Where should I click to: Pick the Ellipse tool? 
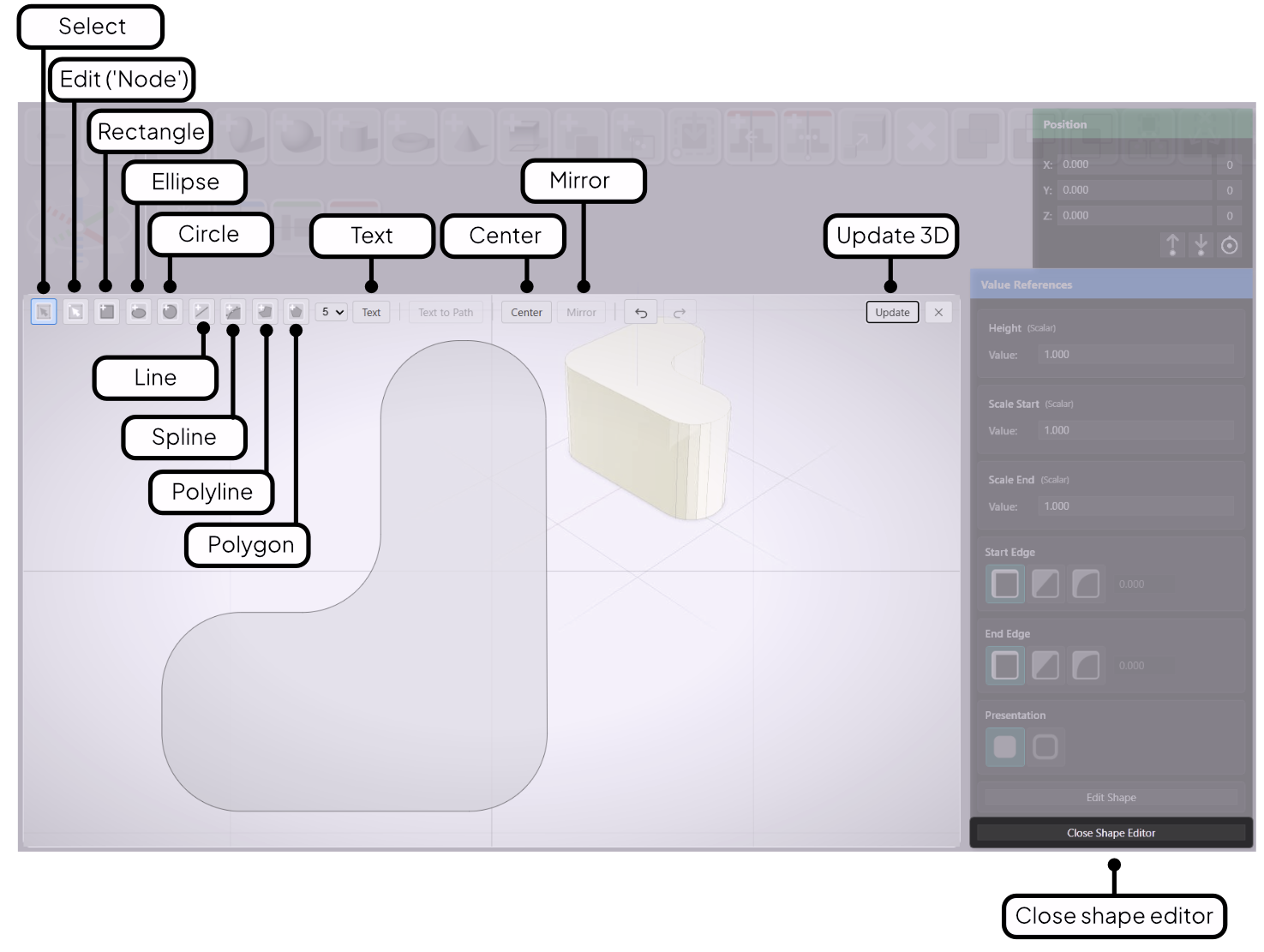(138, 312)
